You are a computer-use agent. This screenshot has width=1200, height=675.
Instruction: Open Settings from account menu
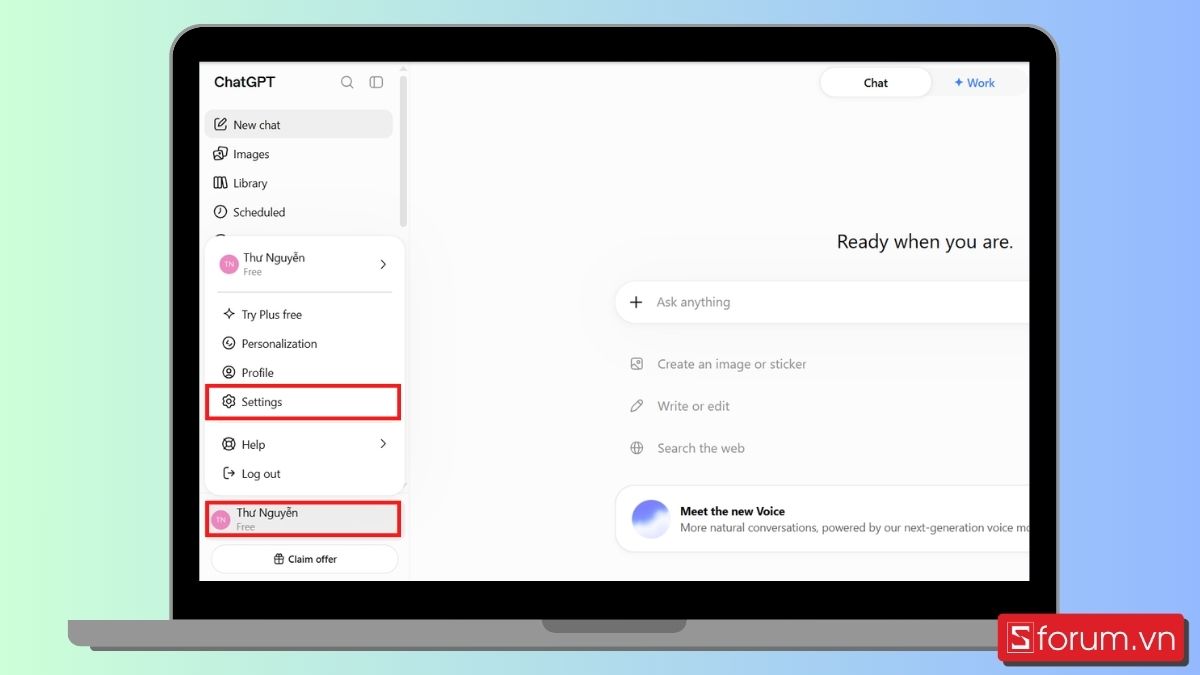click(304, 402)
